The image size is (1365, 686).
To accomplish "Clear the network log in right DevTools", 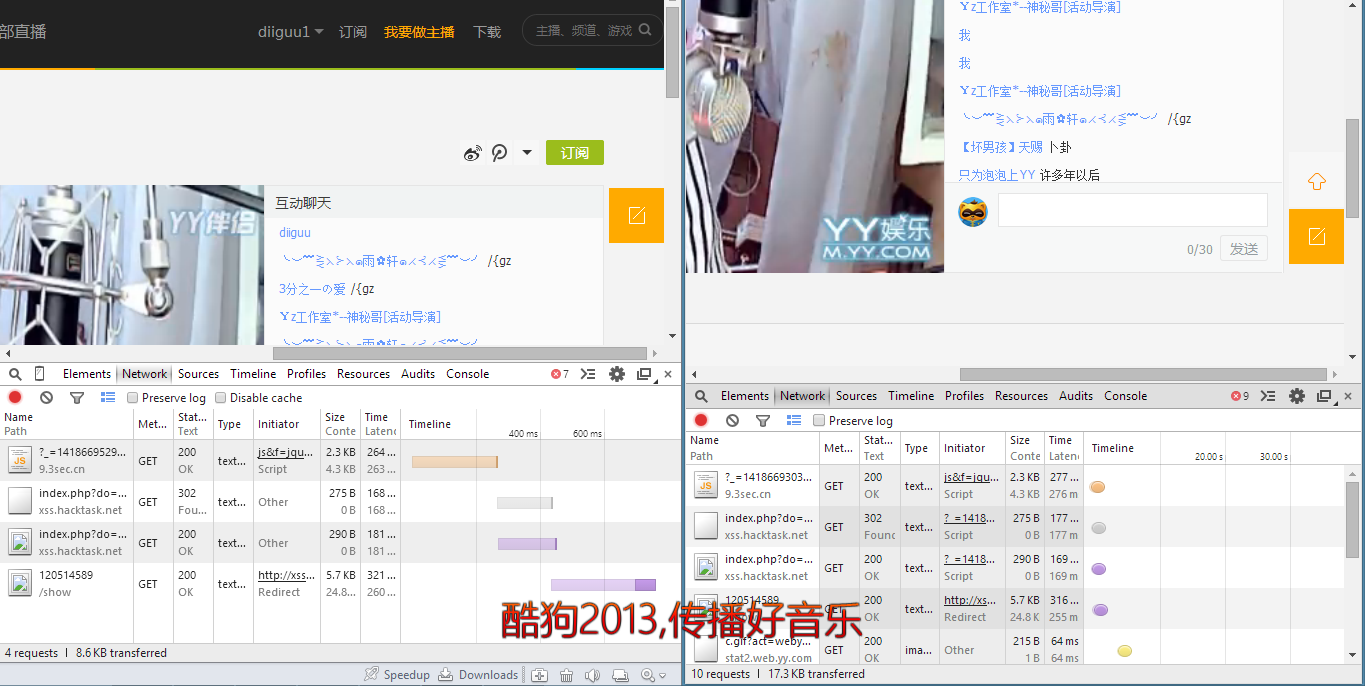I will tap(732, 421).
